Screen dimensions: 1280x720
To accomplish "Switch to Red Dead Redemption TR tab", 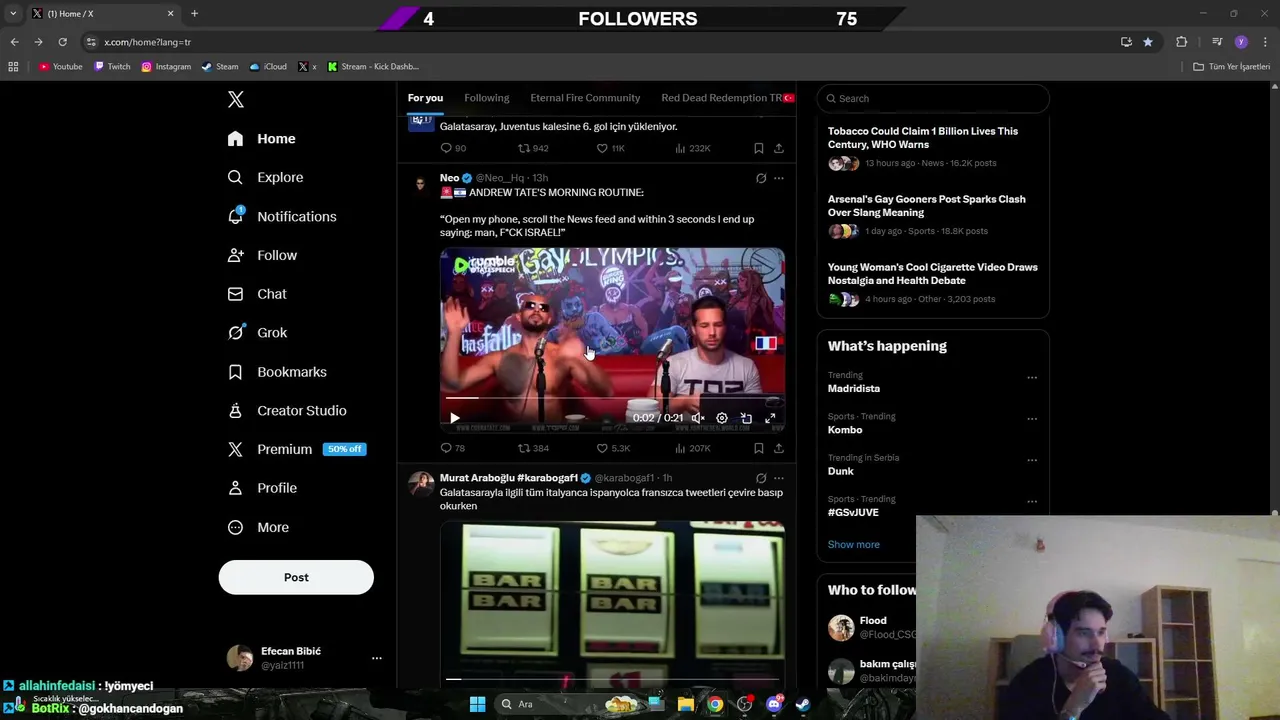I will coord(727,98).
